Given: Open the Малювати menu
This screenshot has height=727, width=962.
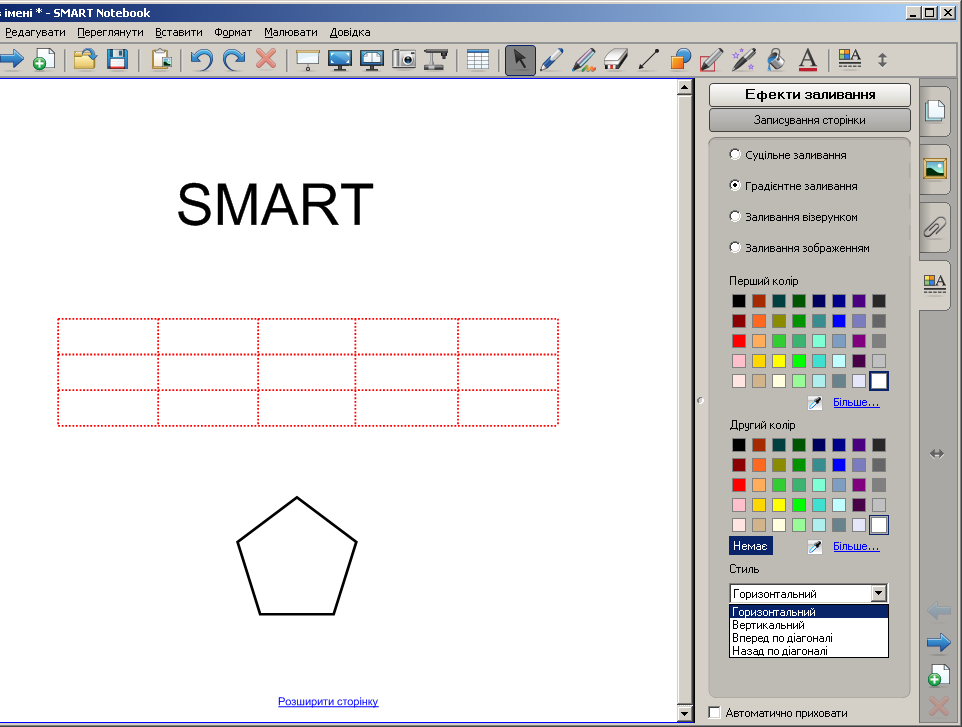Looking at the screenshot, I should coord(291,32).
